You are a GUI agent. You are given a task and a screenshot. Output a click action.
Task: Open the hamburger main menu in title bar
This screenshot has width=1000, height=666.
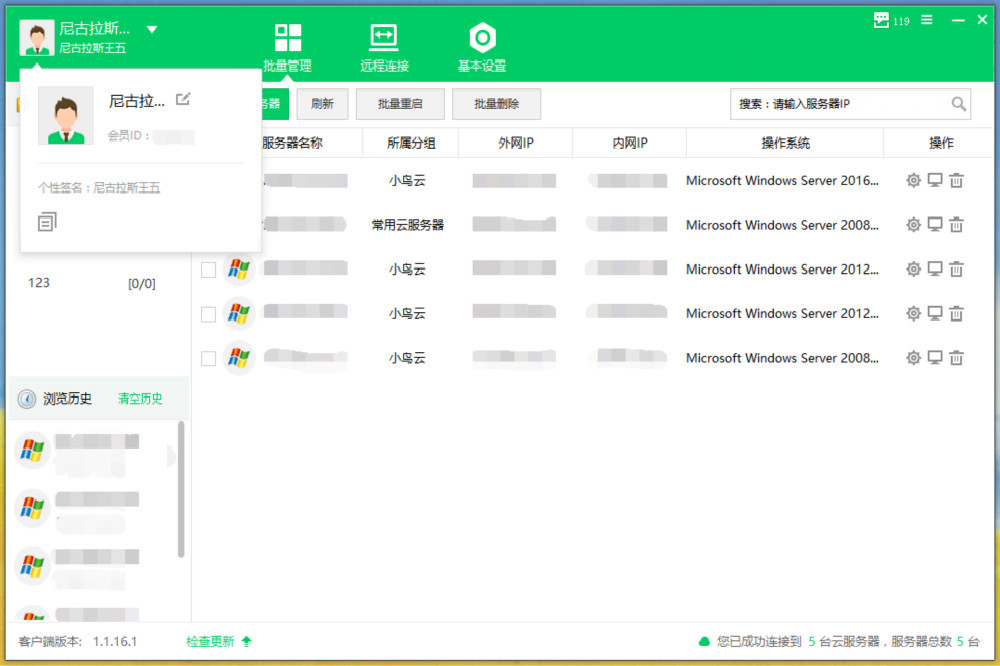927,20
